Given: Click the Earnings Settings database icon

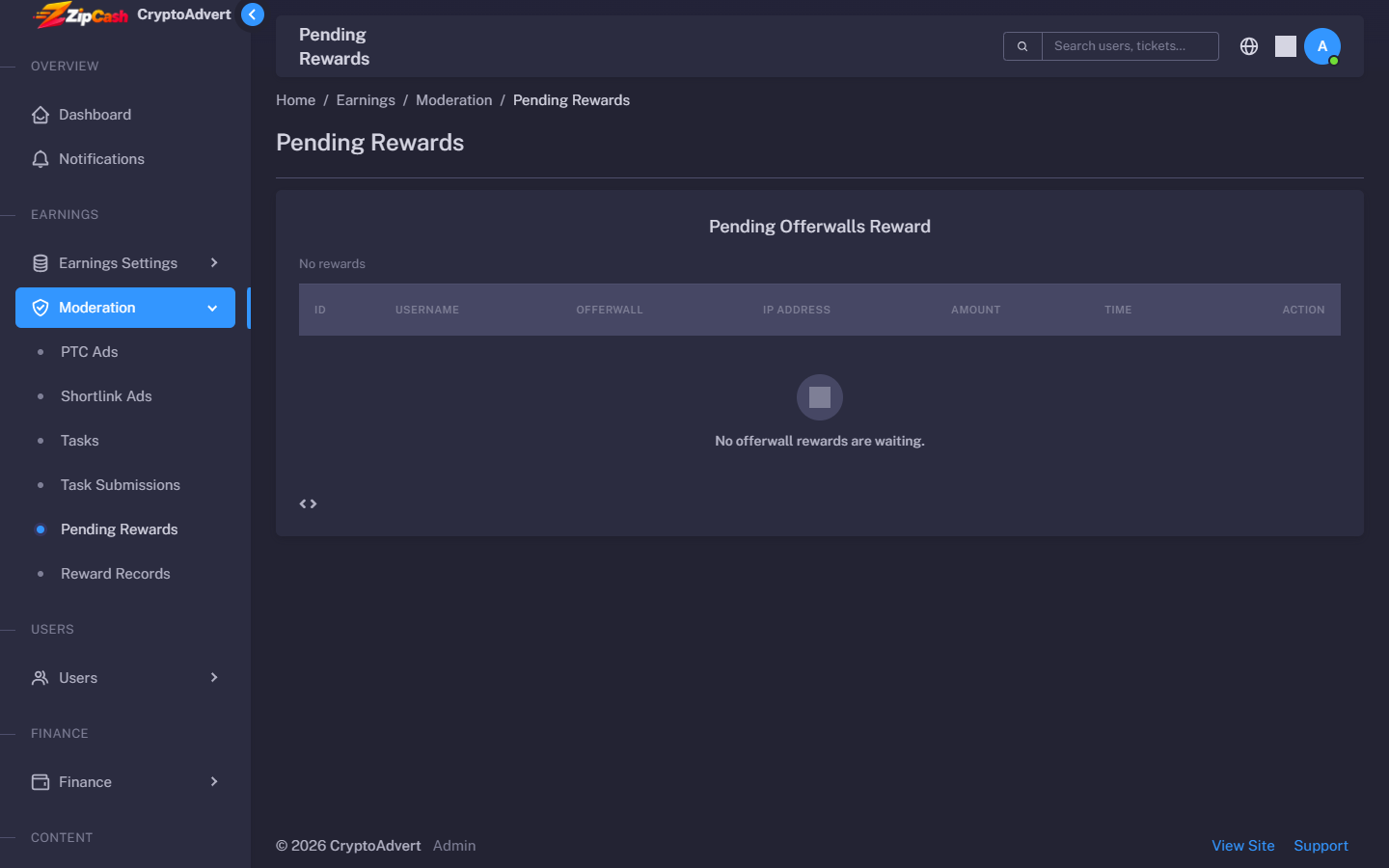Looking at the screenshot, I should click(x=41, y=263).
